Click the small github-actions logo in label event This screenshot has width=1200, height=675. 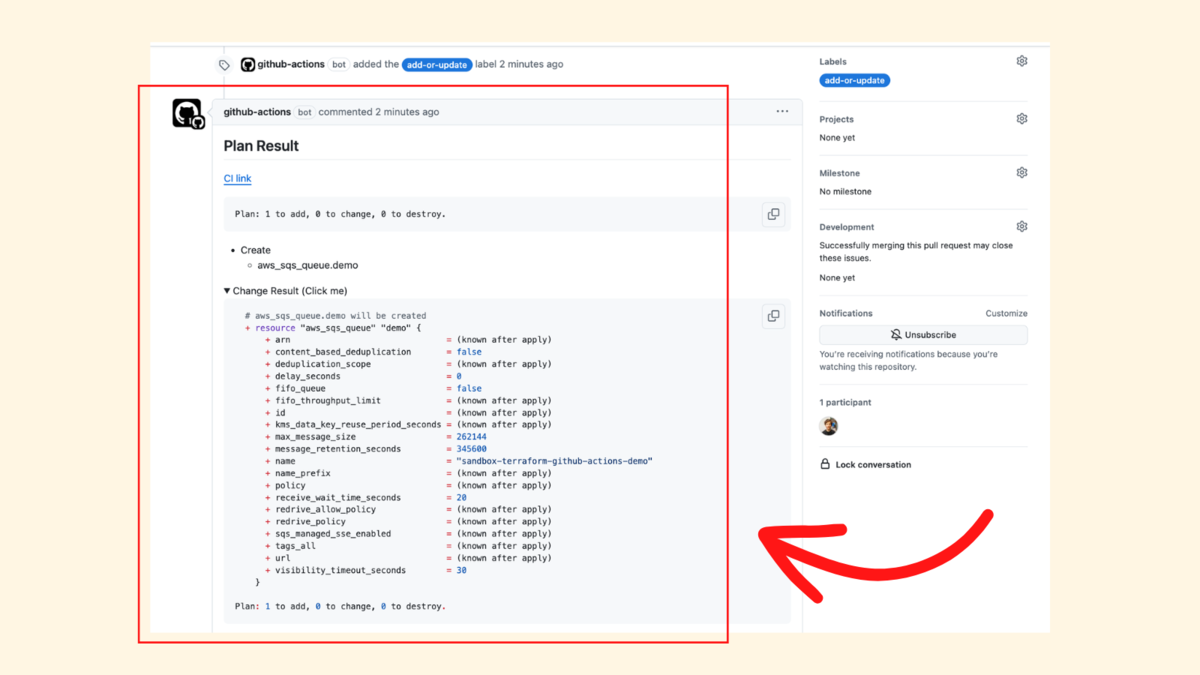click(x=248, y=65)
